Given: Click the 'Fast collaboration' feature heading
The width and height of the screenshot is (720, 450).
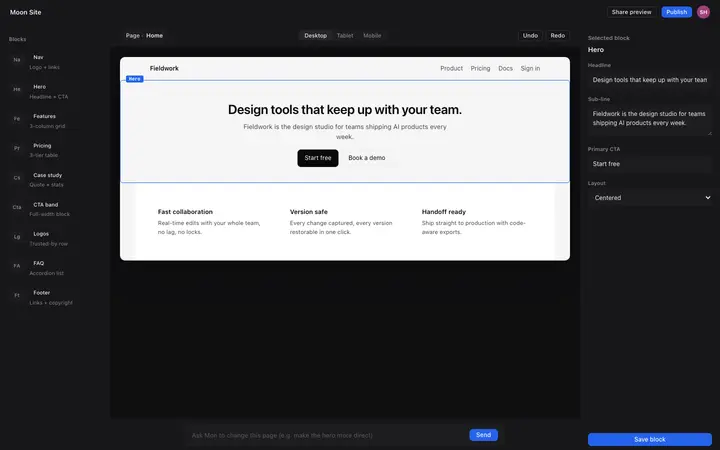Looking at the screenshot, I should pos(185,212).
